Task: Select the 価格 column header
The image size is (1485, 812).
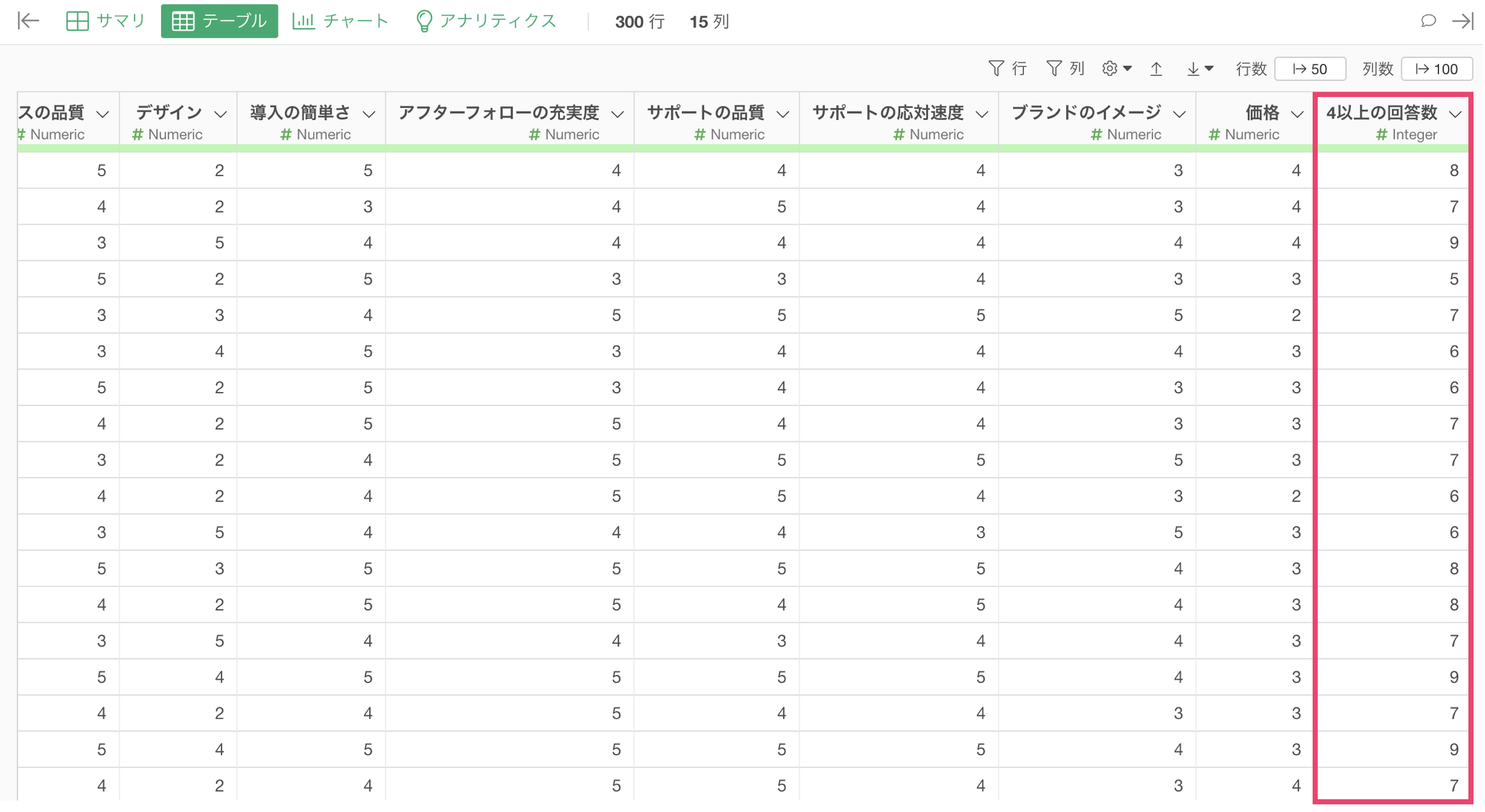Action: pyautogui.click(x=1263, y=113)
